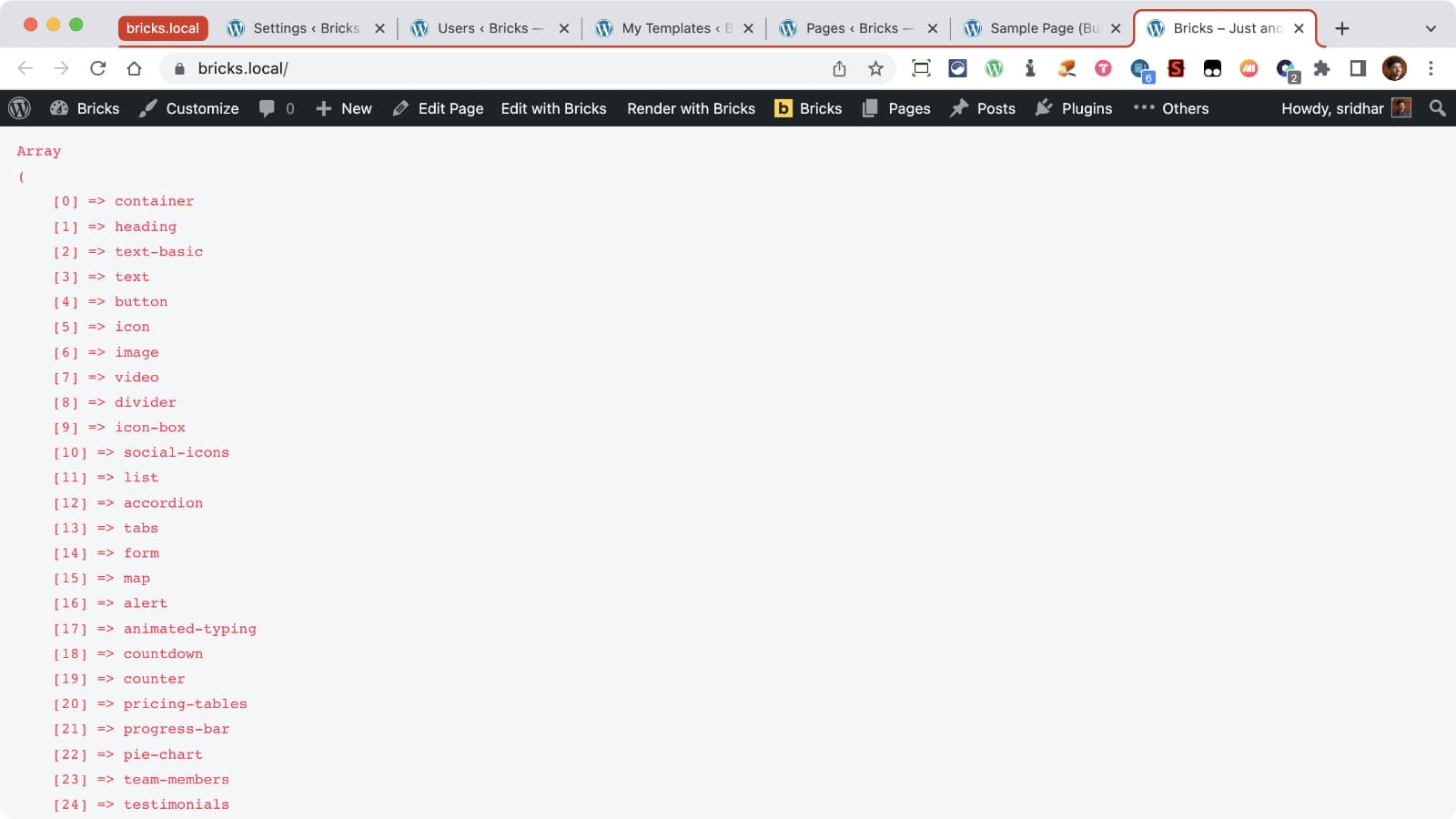Open the Chrome three-dot menu
Screen dimensions: 1456x819
(1431, 68)
